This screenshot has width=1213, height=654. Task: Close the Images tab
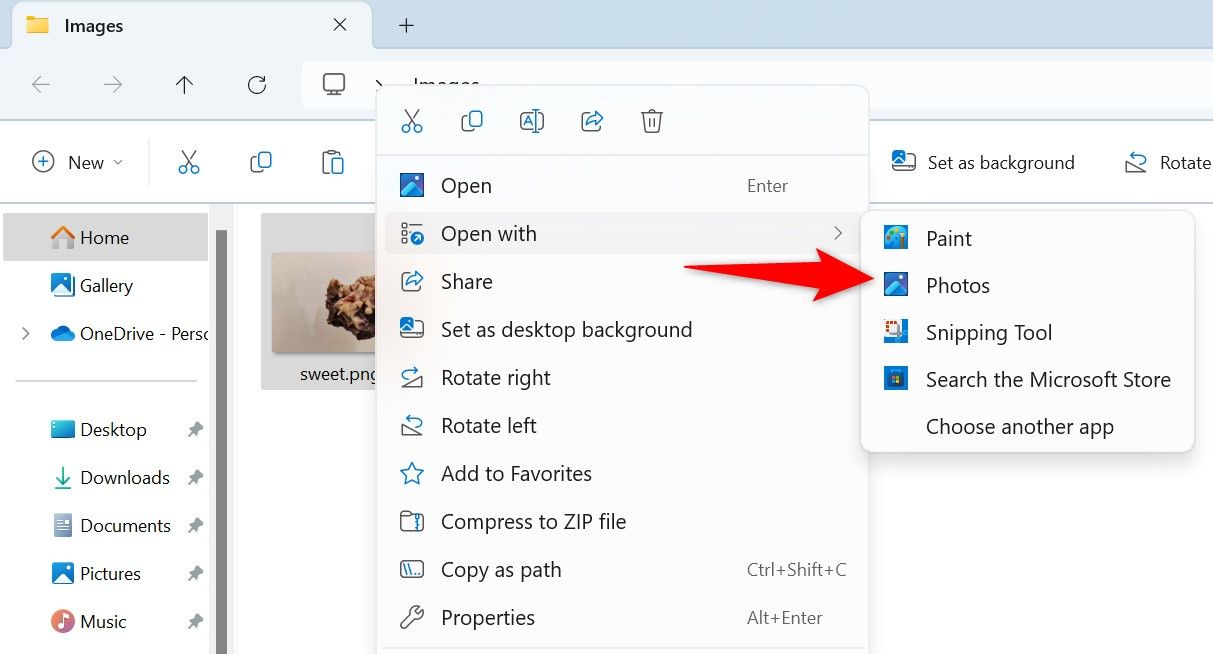(340, 25)
